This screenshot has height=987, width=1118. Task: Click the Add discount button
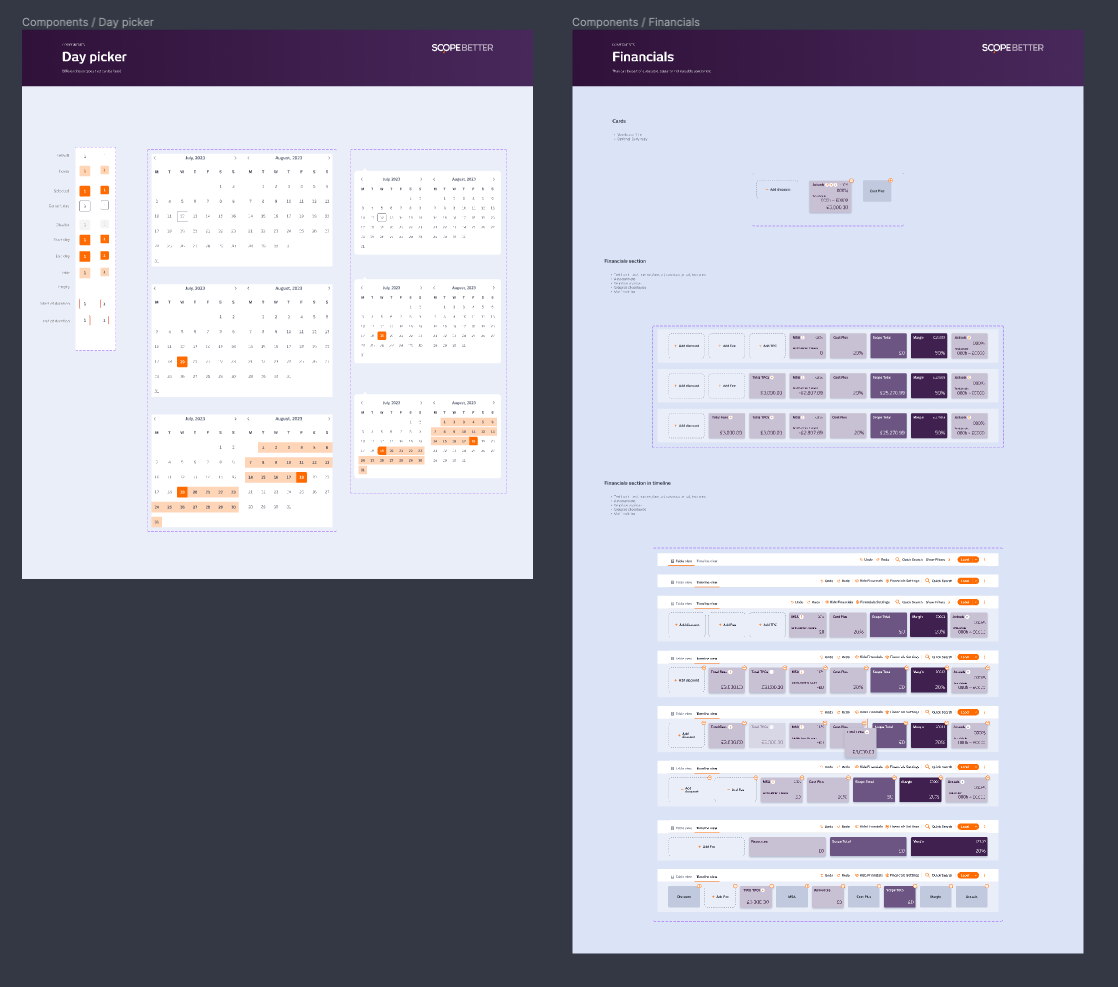(685, 347)
